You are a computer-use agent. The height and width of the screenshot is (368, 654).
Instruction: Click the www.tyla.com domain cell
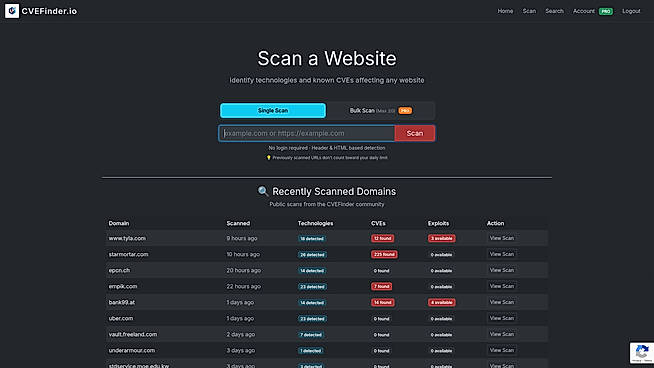click(x=127, y=238)
